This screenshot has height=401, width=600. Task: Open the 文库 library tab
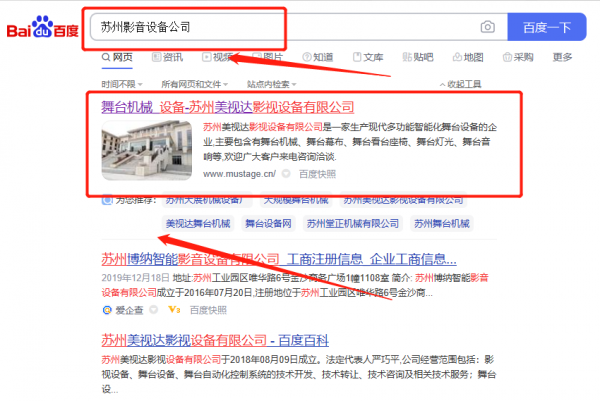point(367,58)
